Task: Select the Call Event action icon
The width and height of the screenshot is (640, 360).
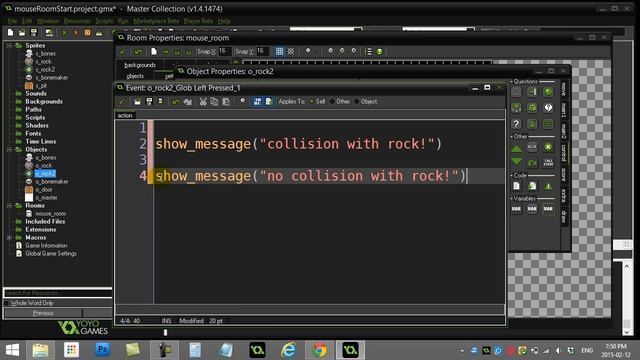Action: 548,163
